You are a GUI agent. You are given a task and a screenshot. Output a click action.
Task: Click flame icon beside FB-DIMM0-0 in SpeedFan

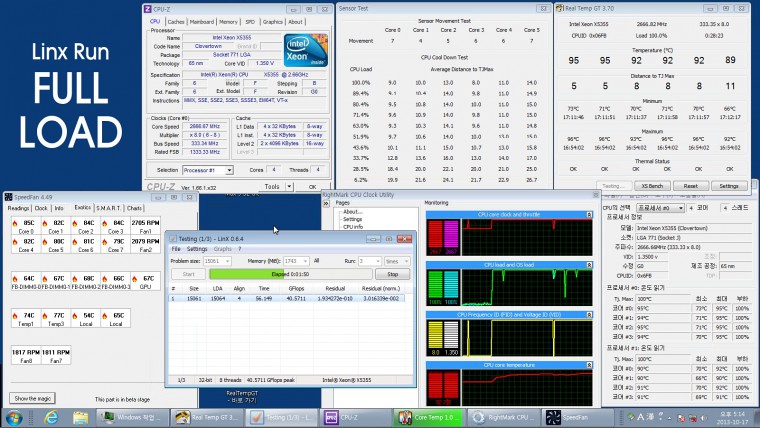point(15,279)
